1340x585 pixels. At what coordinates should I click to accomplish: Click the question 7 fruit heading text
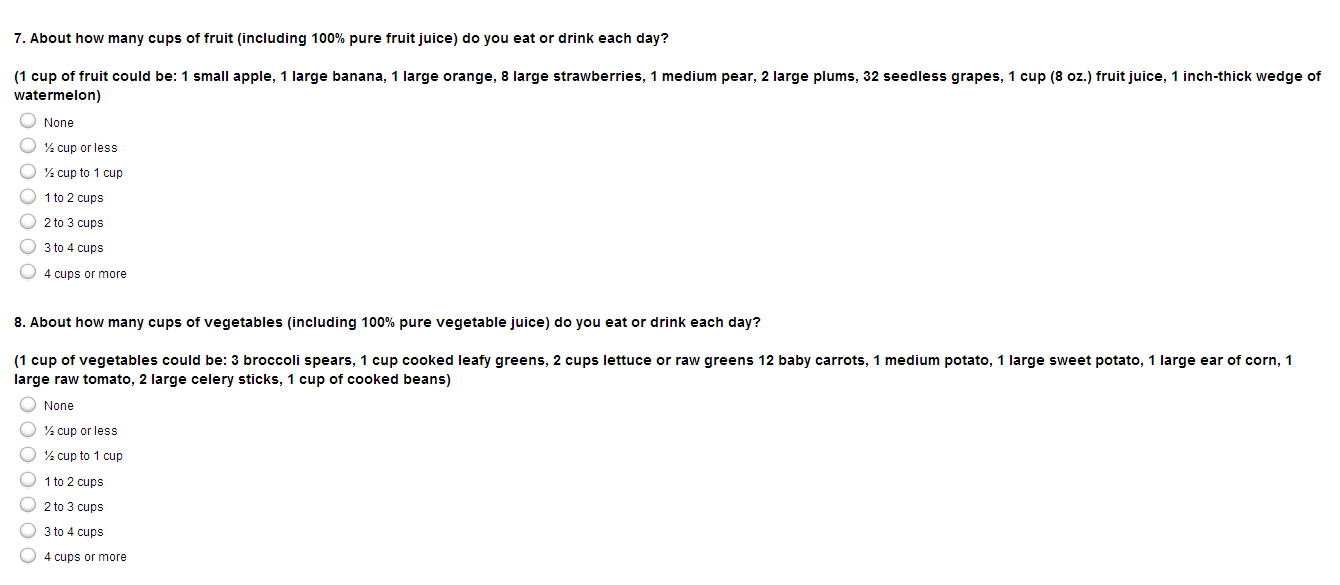coord(341,39)
